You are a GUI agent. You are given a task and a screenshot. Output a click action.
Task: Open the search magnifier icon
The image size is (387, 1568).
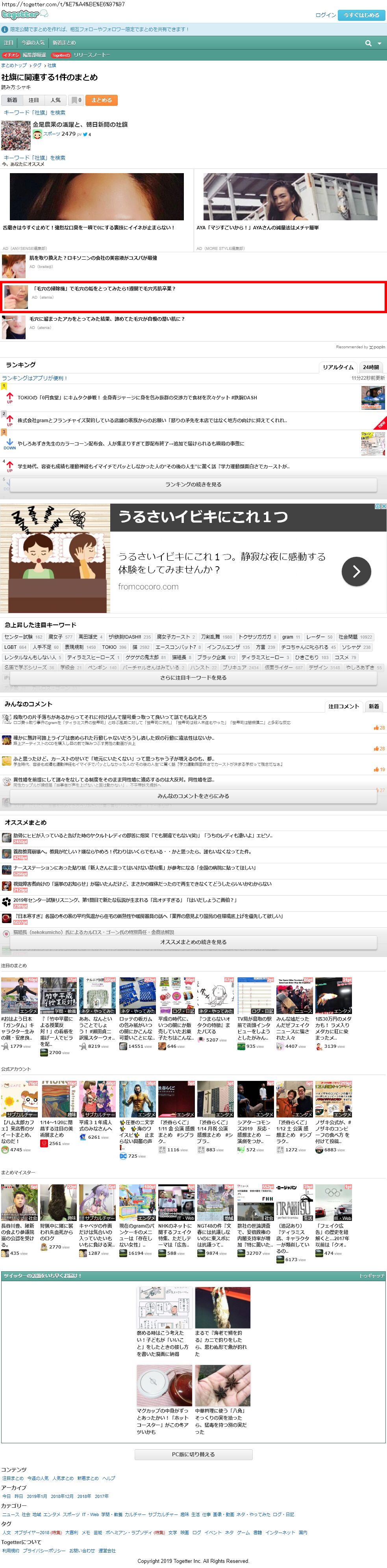(x=368, y=43)
